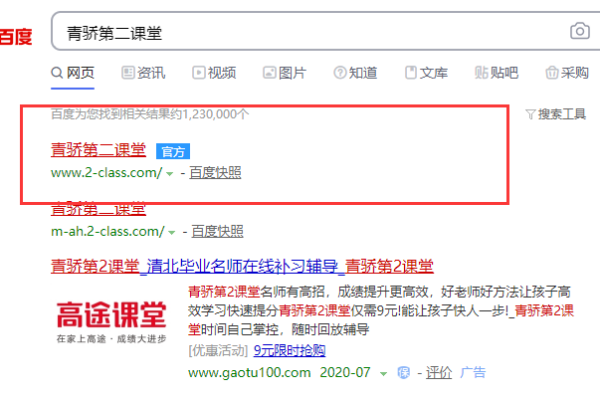Image resolution: width=600 pixels, height=398 pixels.
Task: Click the camera image-search icon
Action: tap(580, 31)
